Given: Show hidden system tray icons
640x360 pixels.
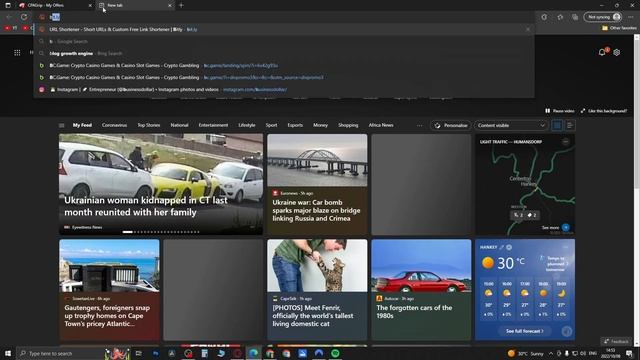Looking at the screenshot, I should click(x=551, y=353).
